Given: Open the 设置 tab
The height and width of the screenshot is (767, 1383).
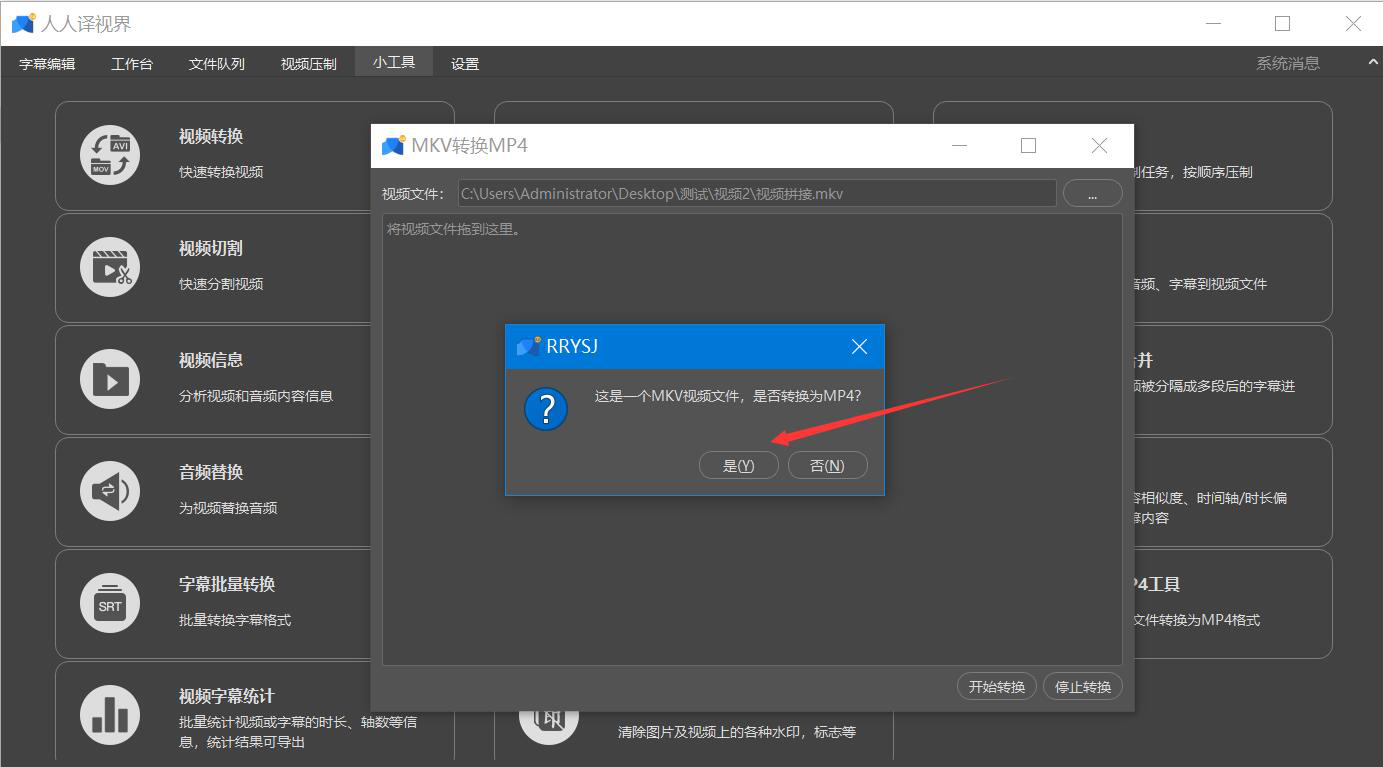Looking at the screenshot, I should coord(464,61).
